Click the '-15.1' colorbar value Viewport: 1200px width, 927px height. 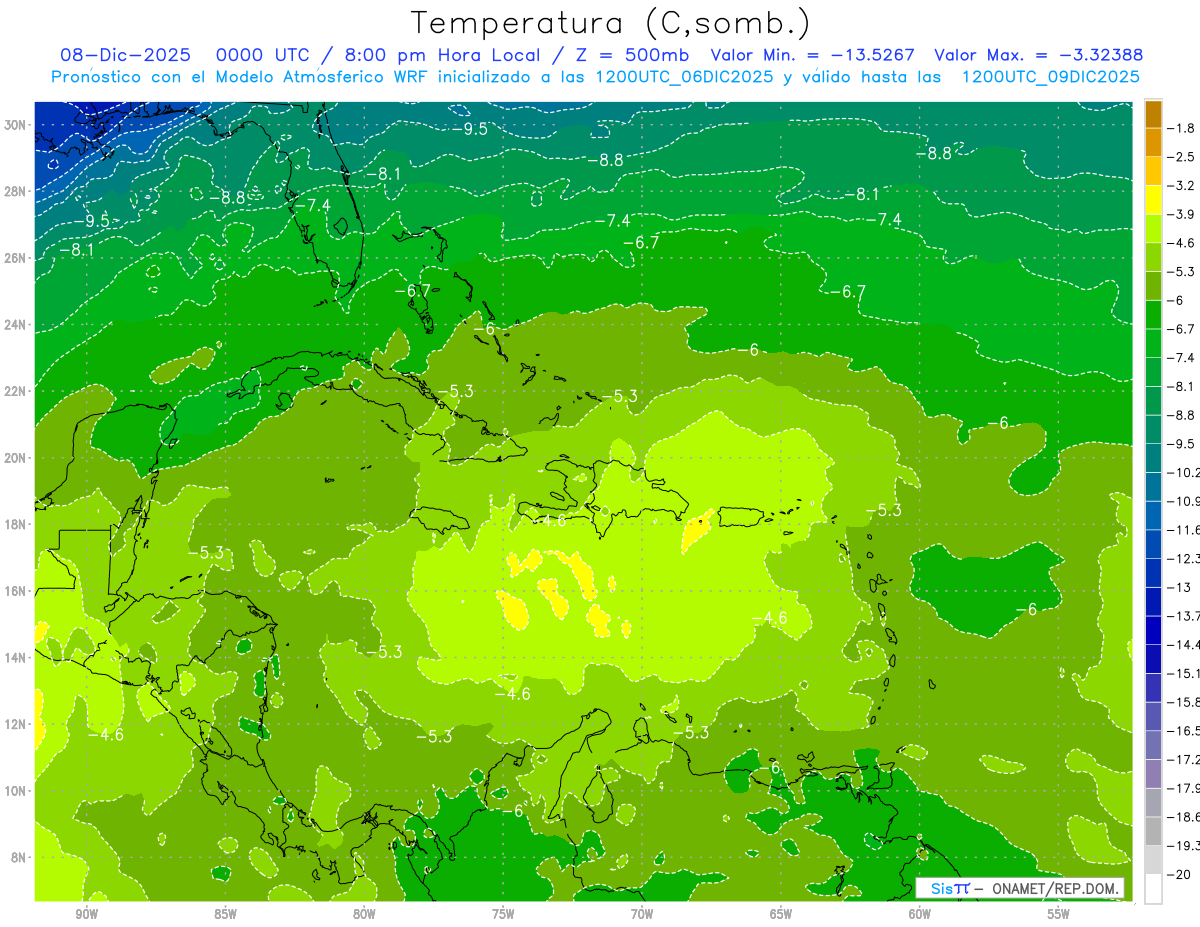[x=1184, y=673]
